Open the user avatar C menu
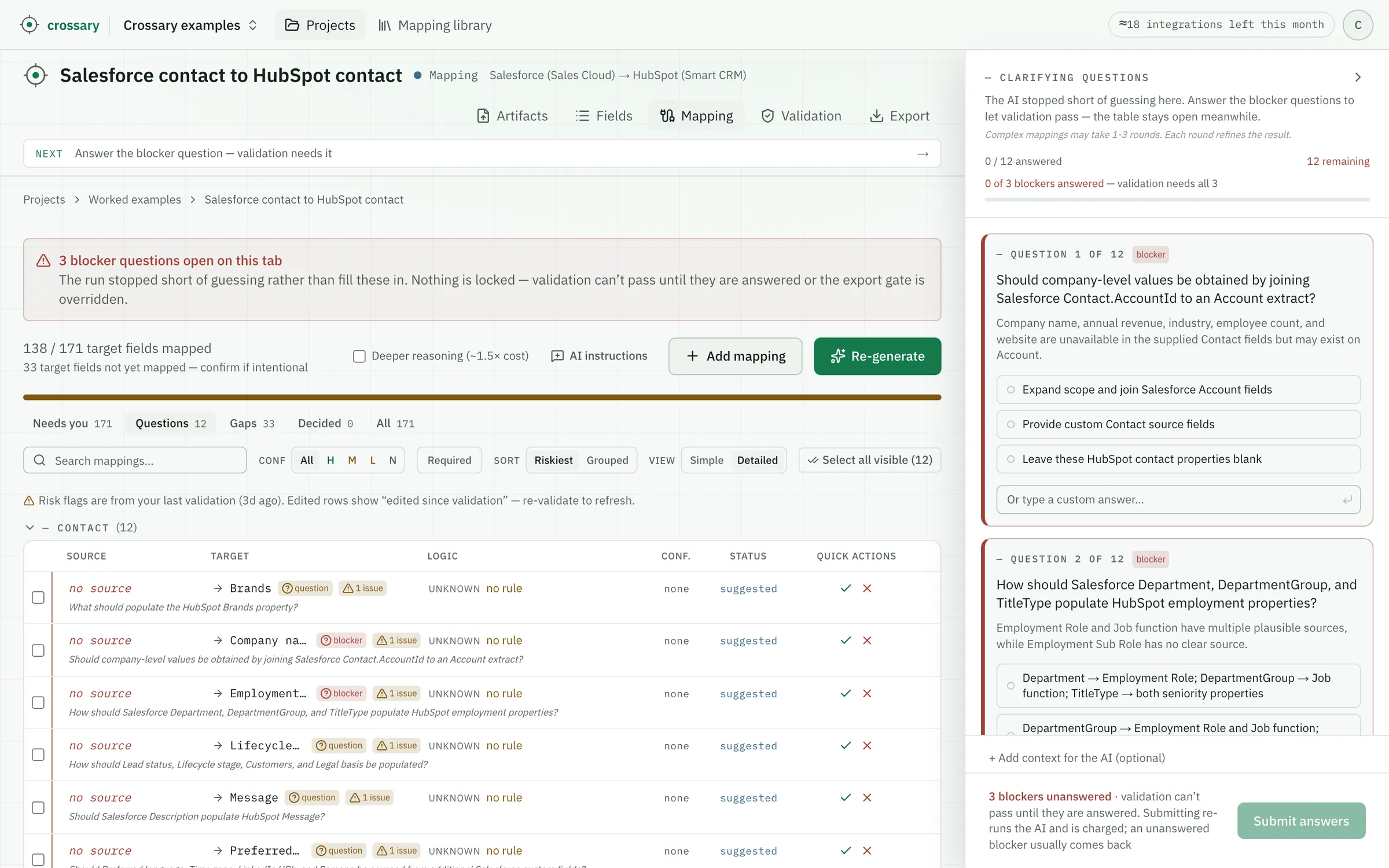1389x868 pixels. pyautogui.click(x=1358, y=25)
